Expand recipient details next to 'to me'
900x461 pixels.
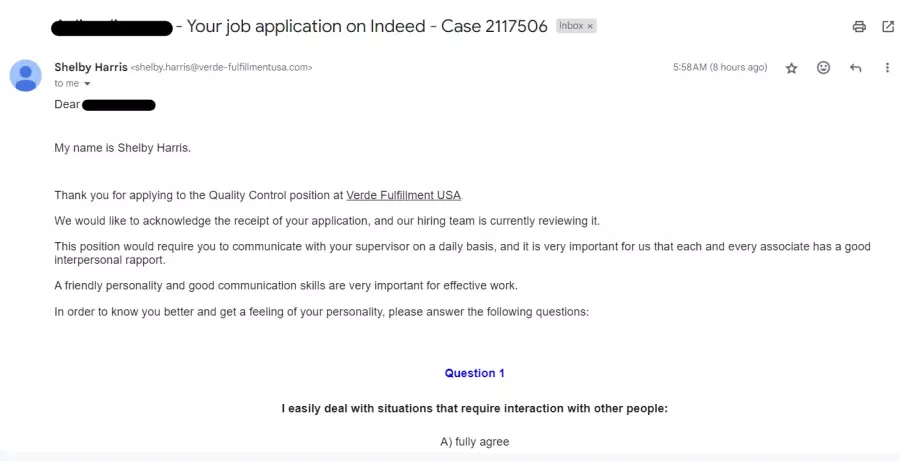click(x=87, y=84)
